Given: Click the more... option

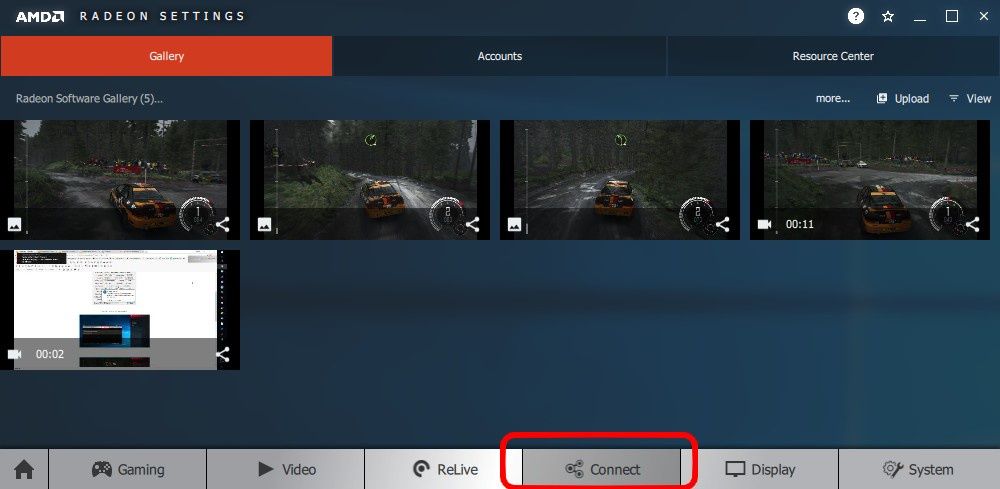Looking at the screenshot, I should click(832, 98).
